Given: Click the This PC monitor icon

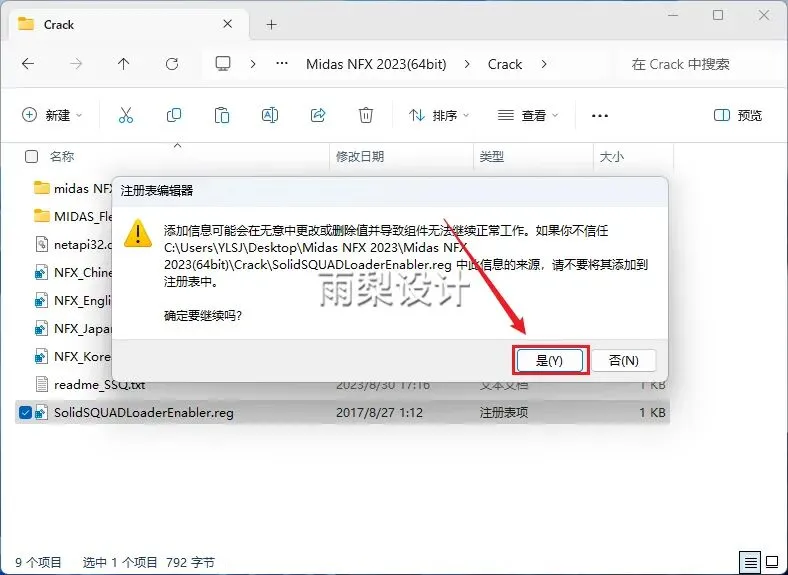Looking at the screenshot, I should (x=223, y=64).
